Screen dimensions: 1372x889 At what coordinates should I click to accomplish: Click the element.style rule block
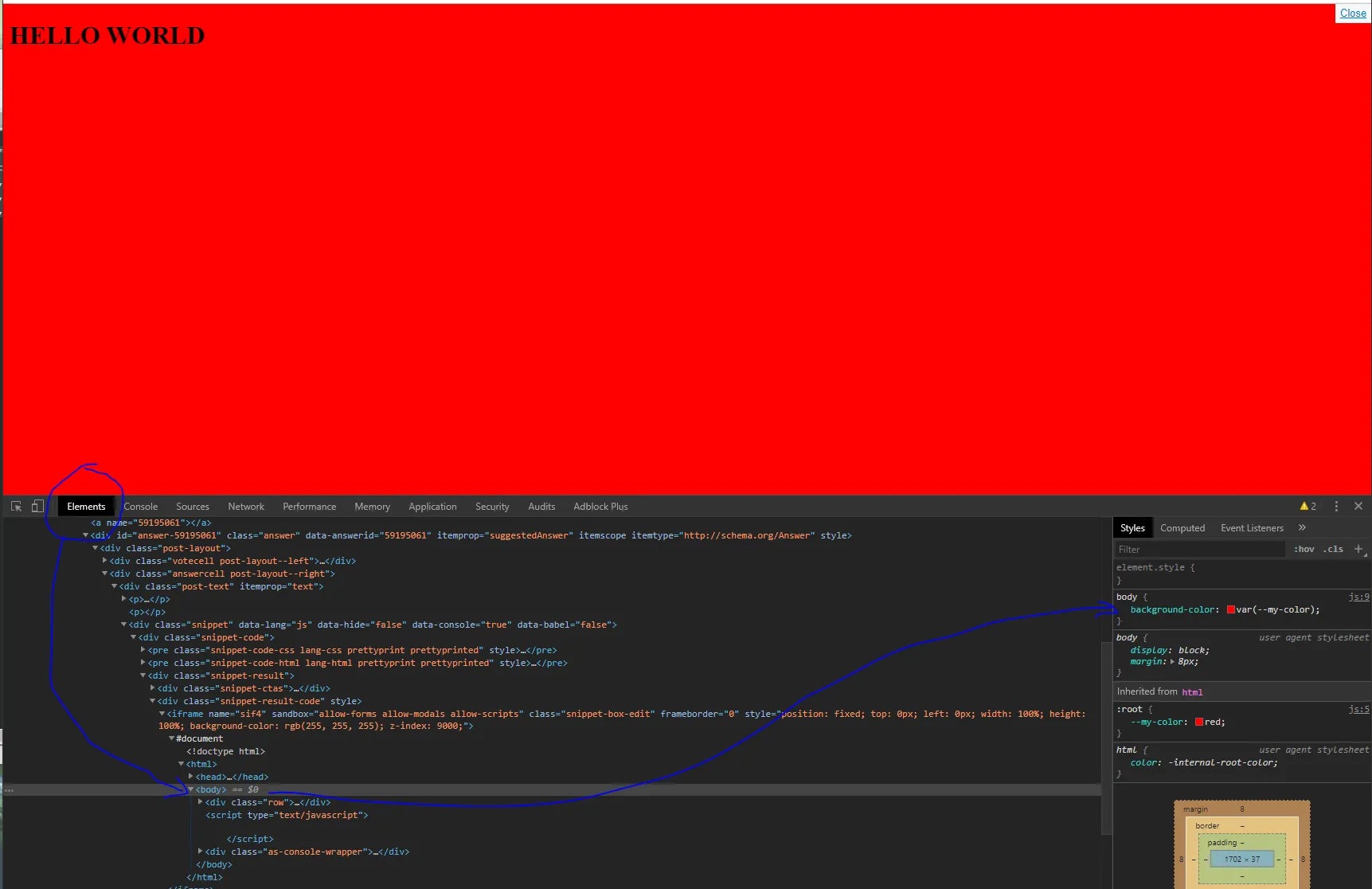point(1241,574)
